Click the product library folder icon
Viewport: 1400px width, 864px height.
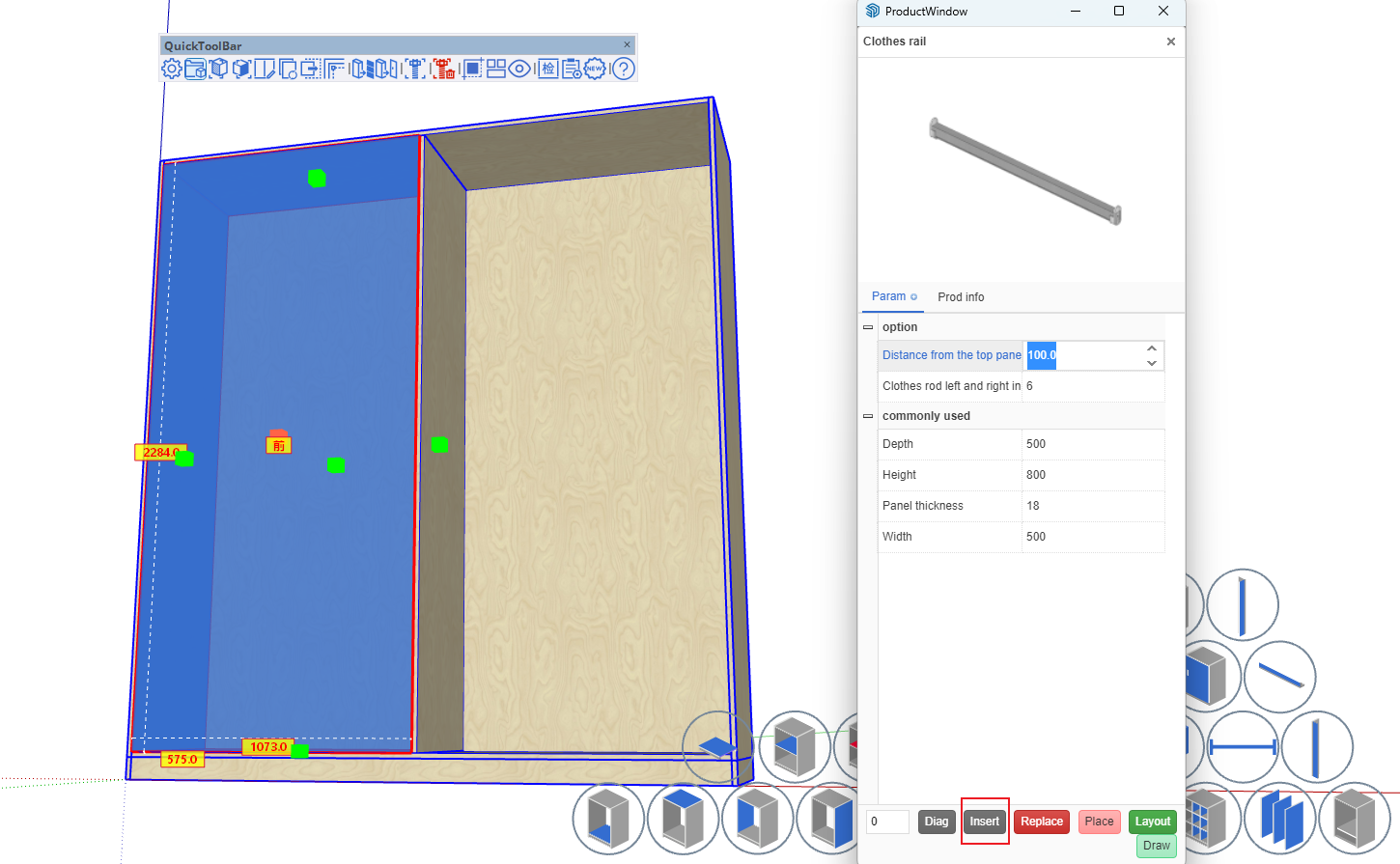(x=195, y=69)
